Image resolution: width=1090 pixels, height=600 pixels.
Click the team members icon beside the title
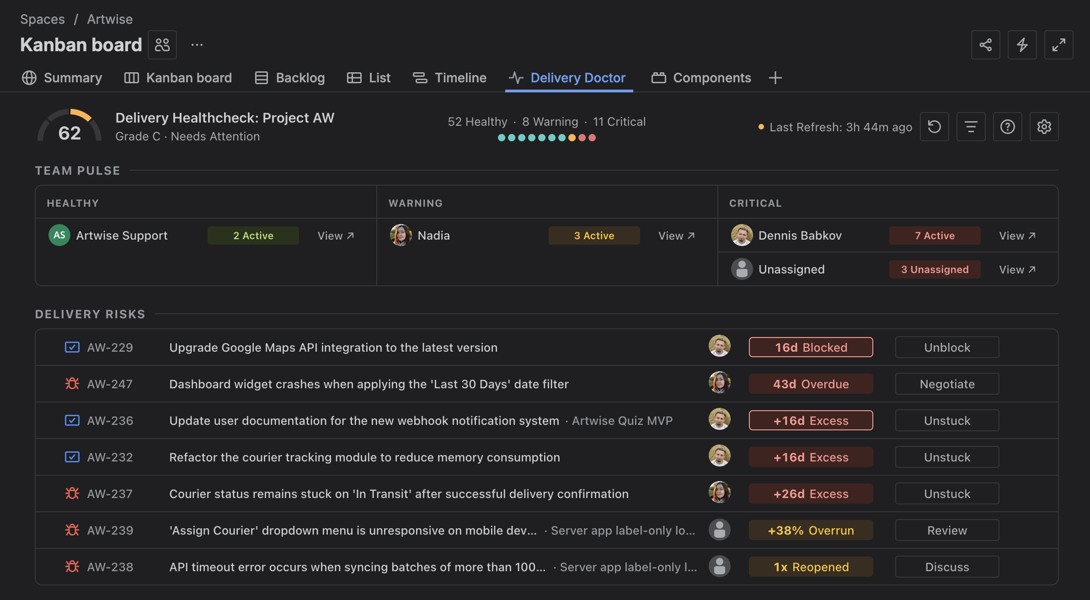click(162, 45)
